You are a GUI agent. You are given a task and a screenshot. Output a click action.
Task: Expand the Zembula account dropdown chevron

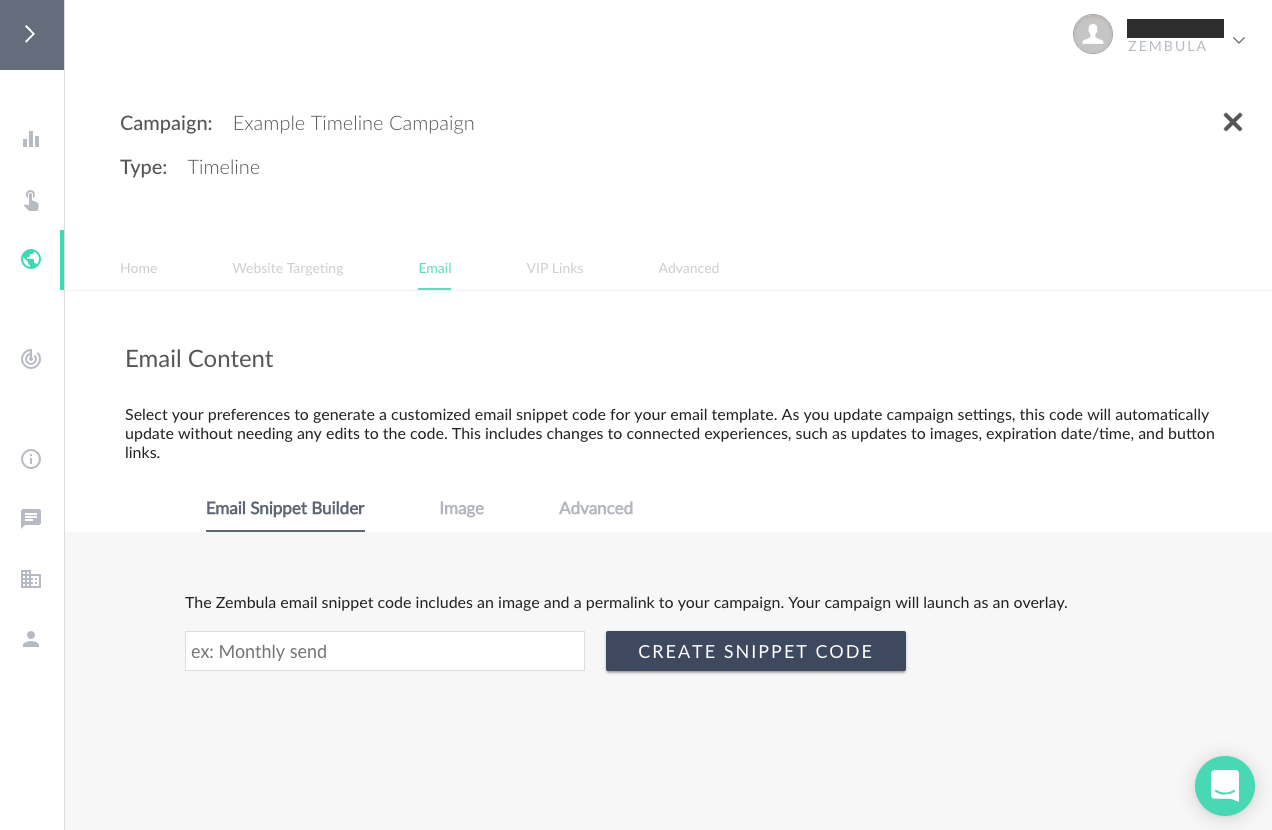coord(1239,41)
